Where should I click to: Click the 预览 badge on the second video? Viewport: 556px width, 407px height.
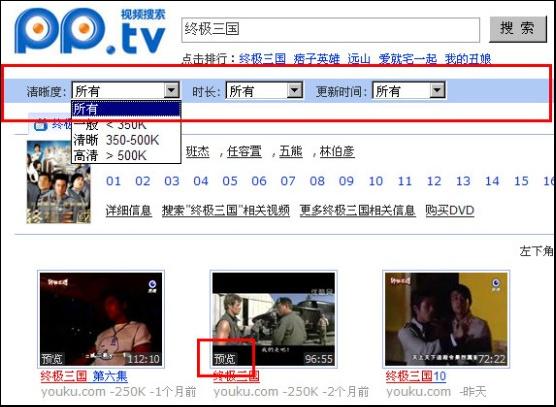click(224, 359)
